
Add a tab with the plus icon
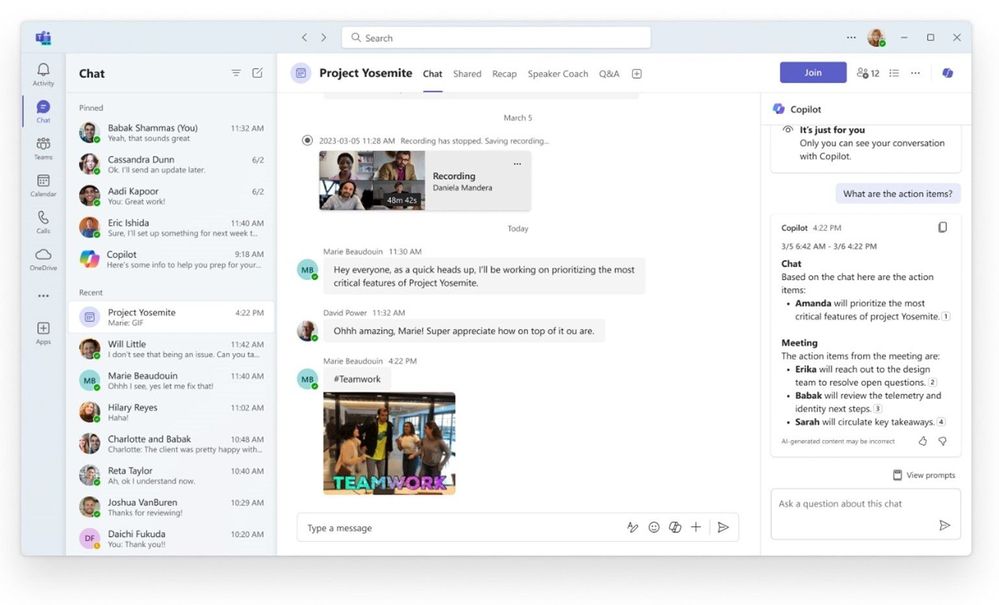coord(636,74)
